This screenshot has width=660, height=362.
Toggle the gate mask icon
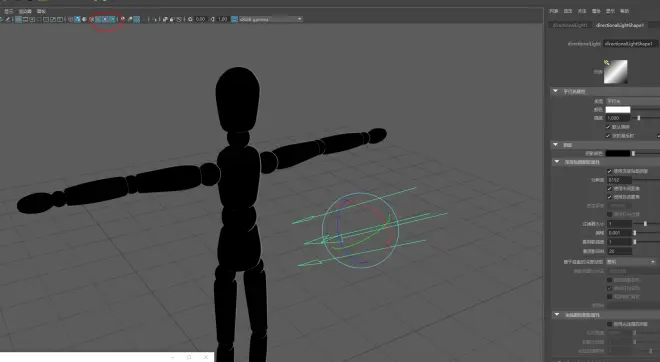tap(39, 19)
